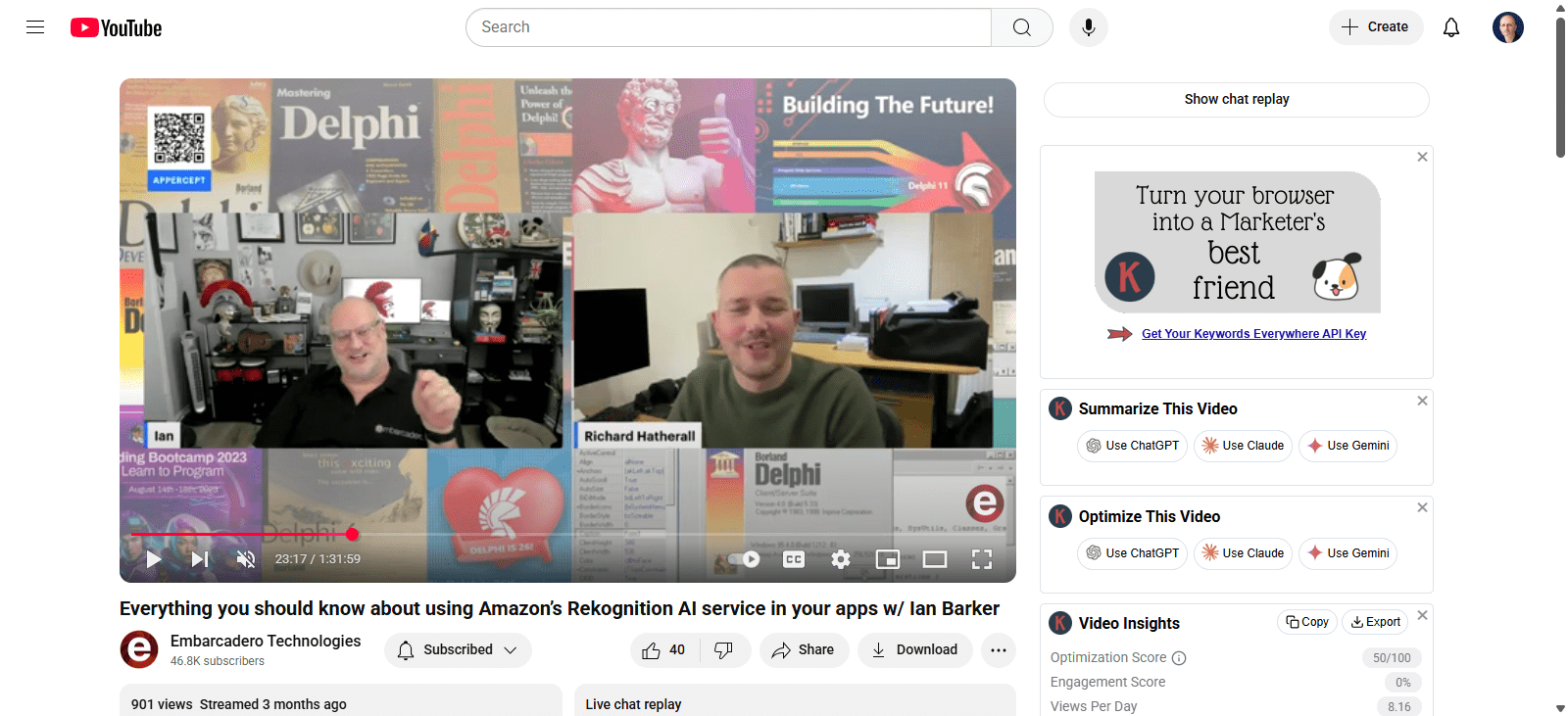Click the page vertical scrollbar thumb
Image resolution: width=1568 pixels, height=716 pixels.
(1560, 86)
